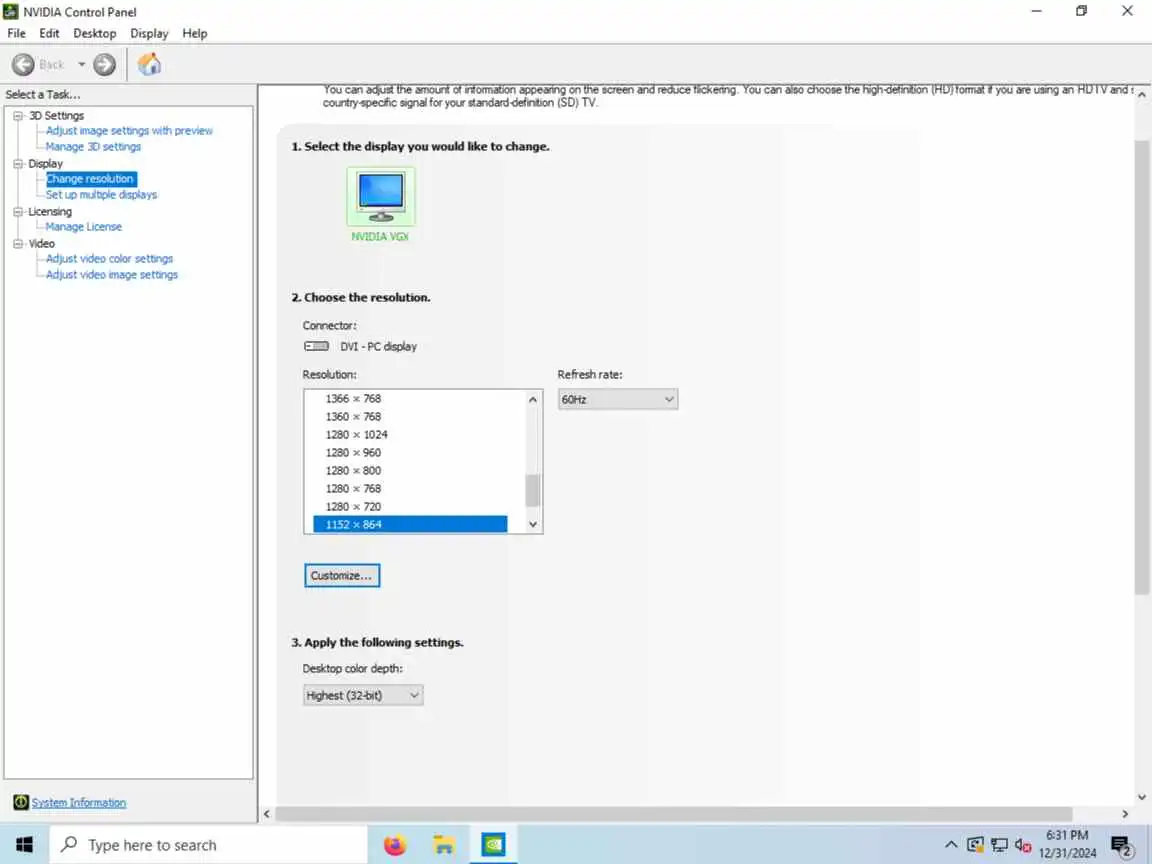Open the notification center icon
Viewport: 1152px width, 864px height.
click(x=1122, y=846)
